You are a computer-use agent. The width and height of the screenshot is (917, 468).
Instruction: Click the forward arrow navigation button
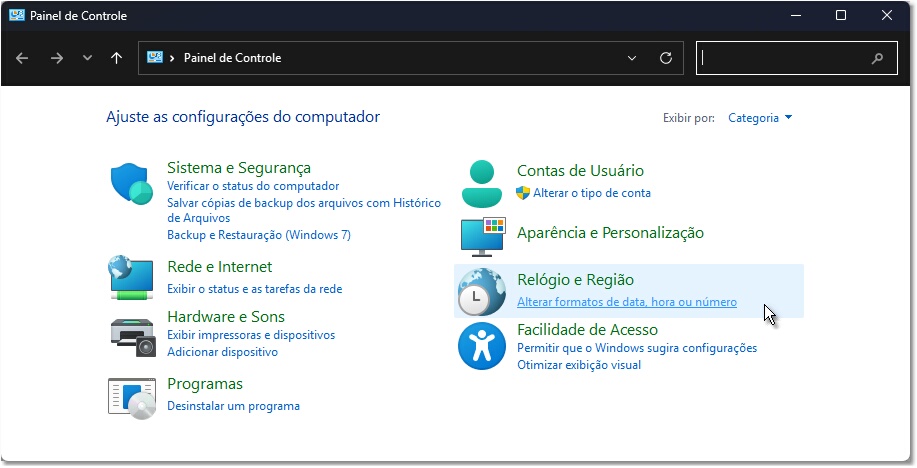coord(57,58)
